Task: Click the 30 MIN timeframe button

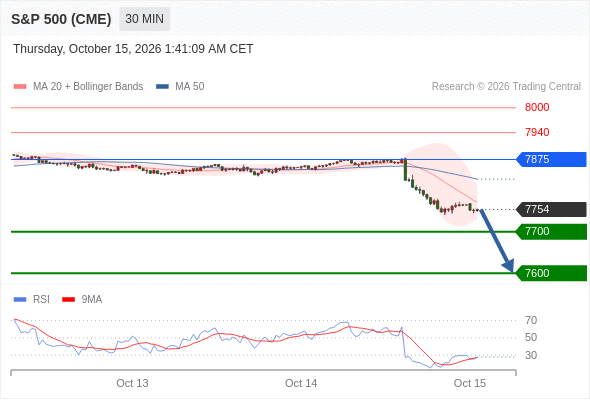Action: point(144,19)
